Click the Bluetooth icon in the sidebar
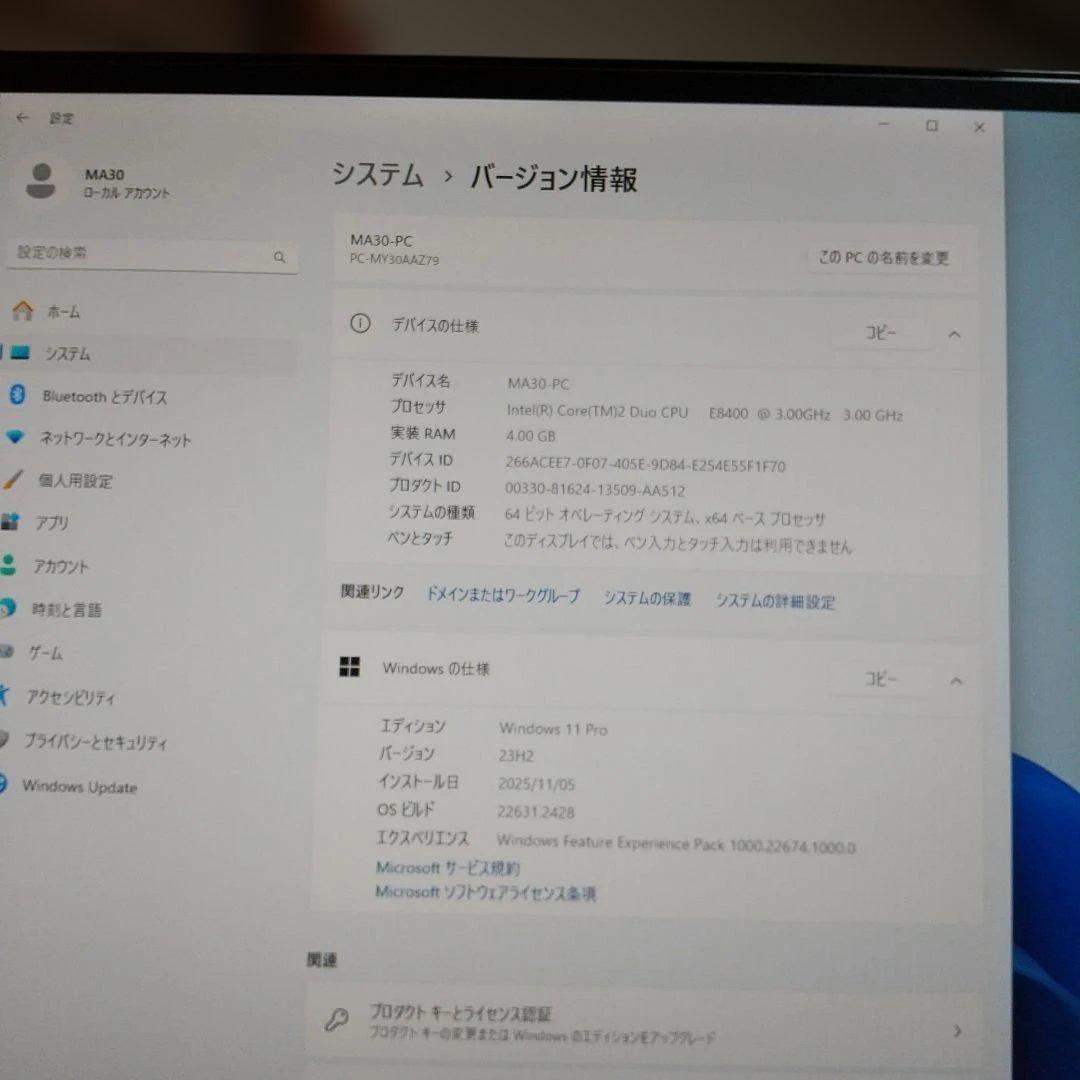Image resolution: width=1080 pixels, height=1080 pixels. (x=18, y=395)
